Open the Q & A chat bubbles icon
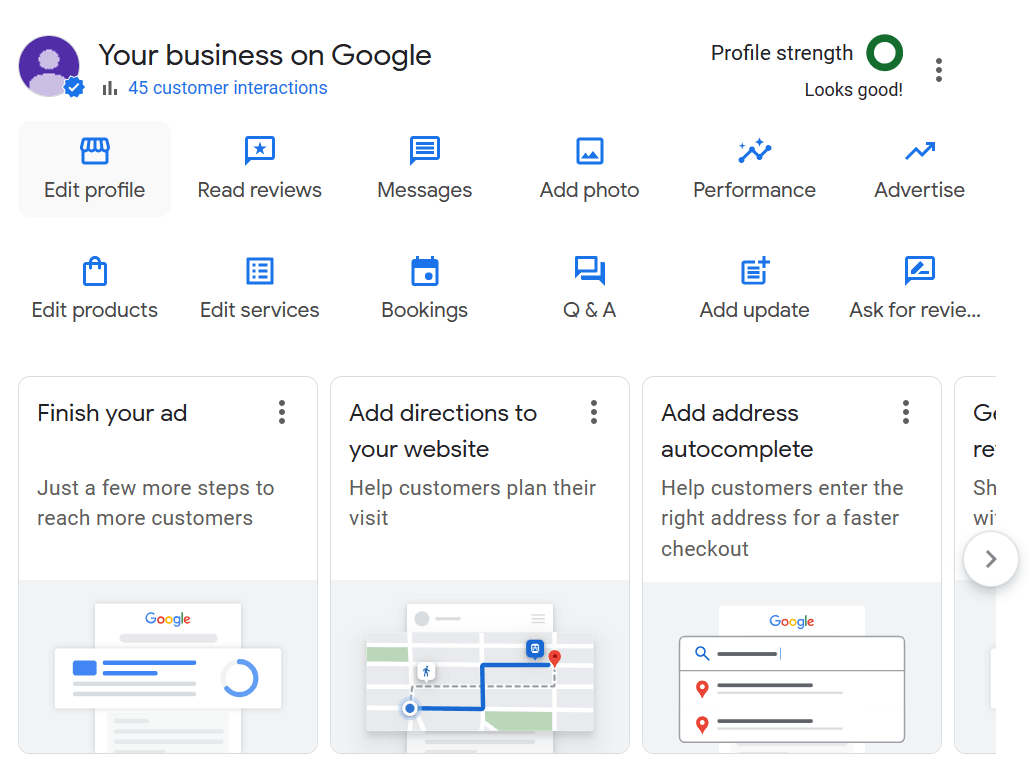This screenshot has height=767, width=1035. point(589,271)
